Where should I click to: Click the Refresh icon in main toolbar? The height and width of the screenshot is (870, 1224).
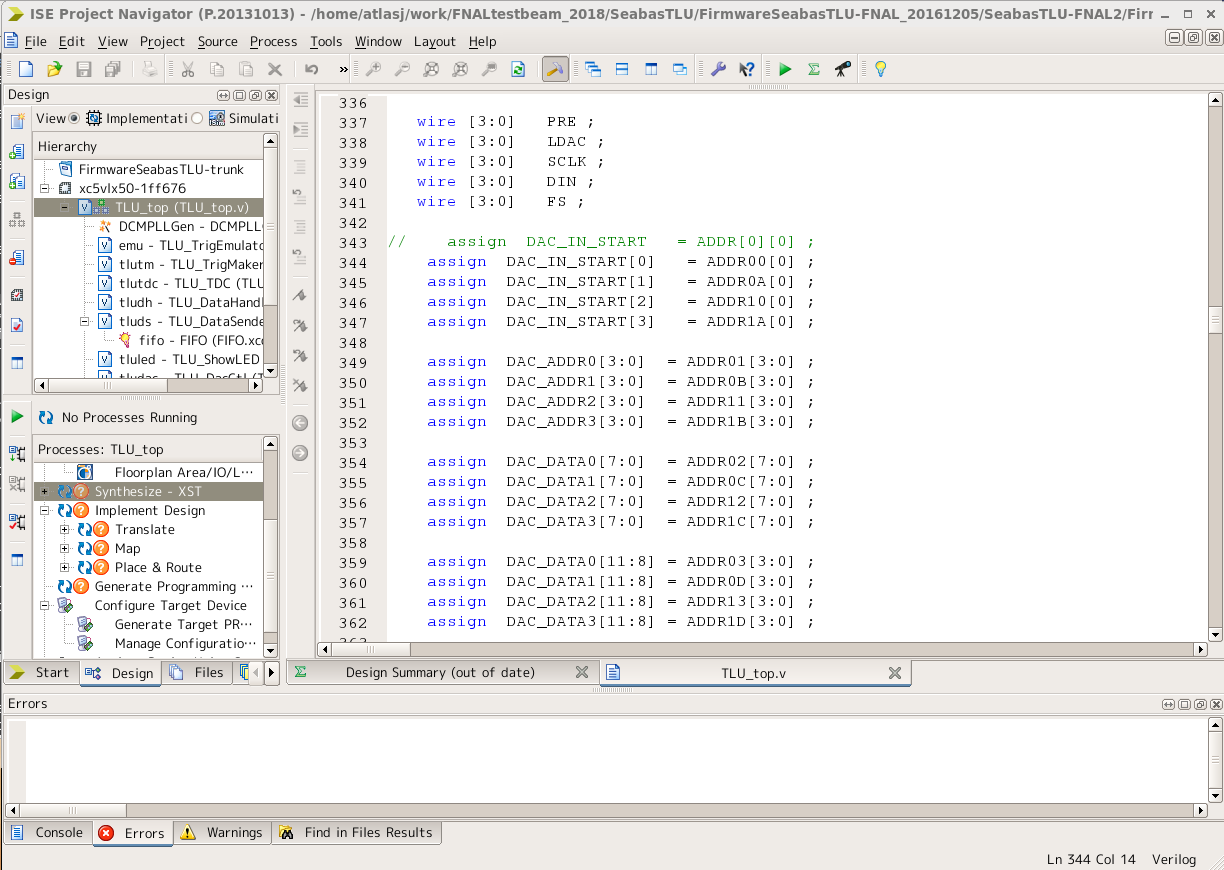pyautogui.click(x=518, y=69)
